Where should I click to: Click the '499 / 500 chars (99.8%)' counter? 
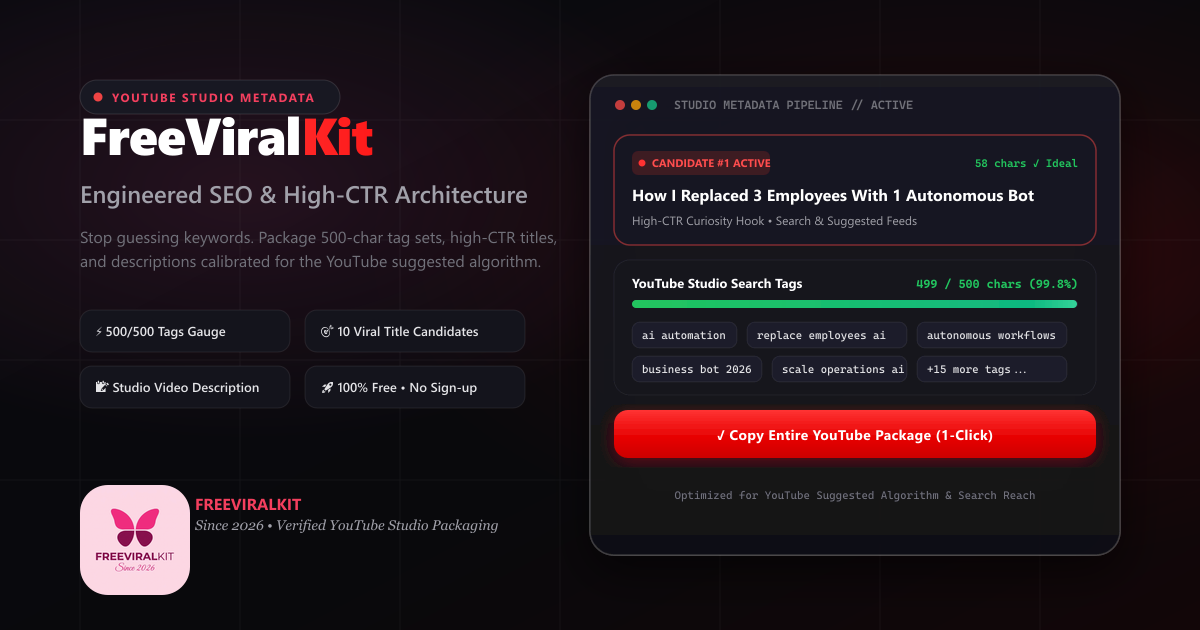[x=997, y=283]
